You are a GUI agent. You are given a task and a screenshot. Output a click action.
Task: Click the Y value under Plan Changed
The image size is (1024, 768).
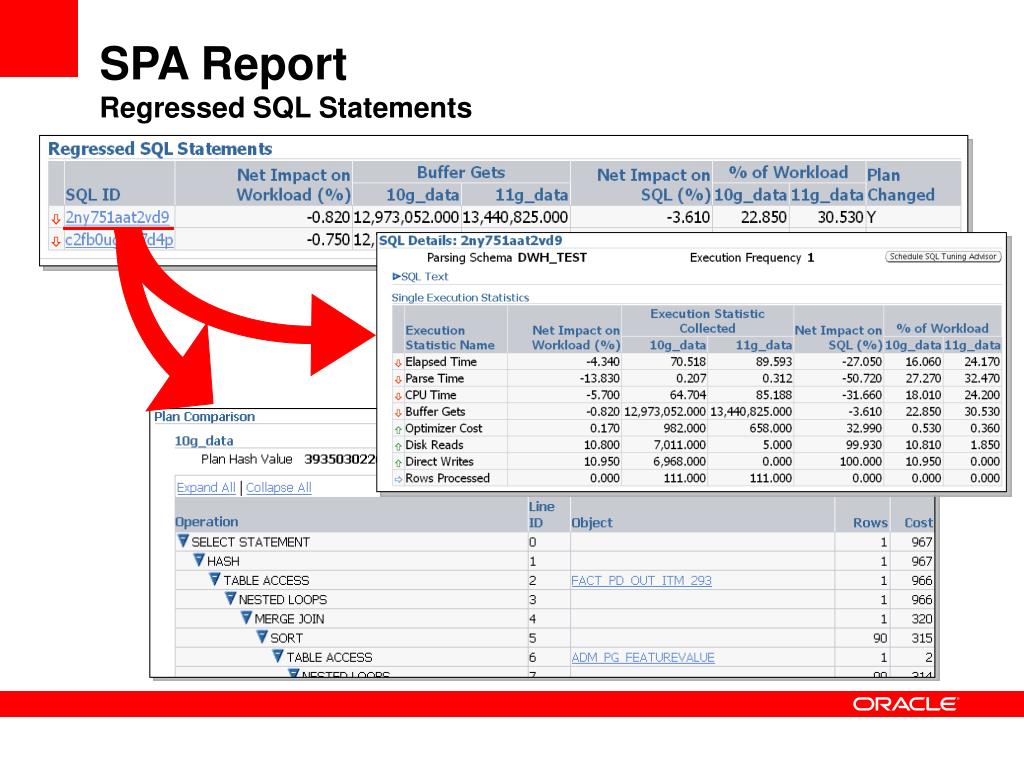tap(871, 217)
